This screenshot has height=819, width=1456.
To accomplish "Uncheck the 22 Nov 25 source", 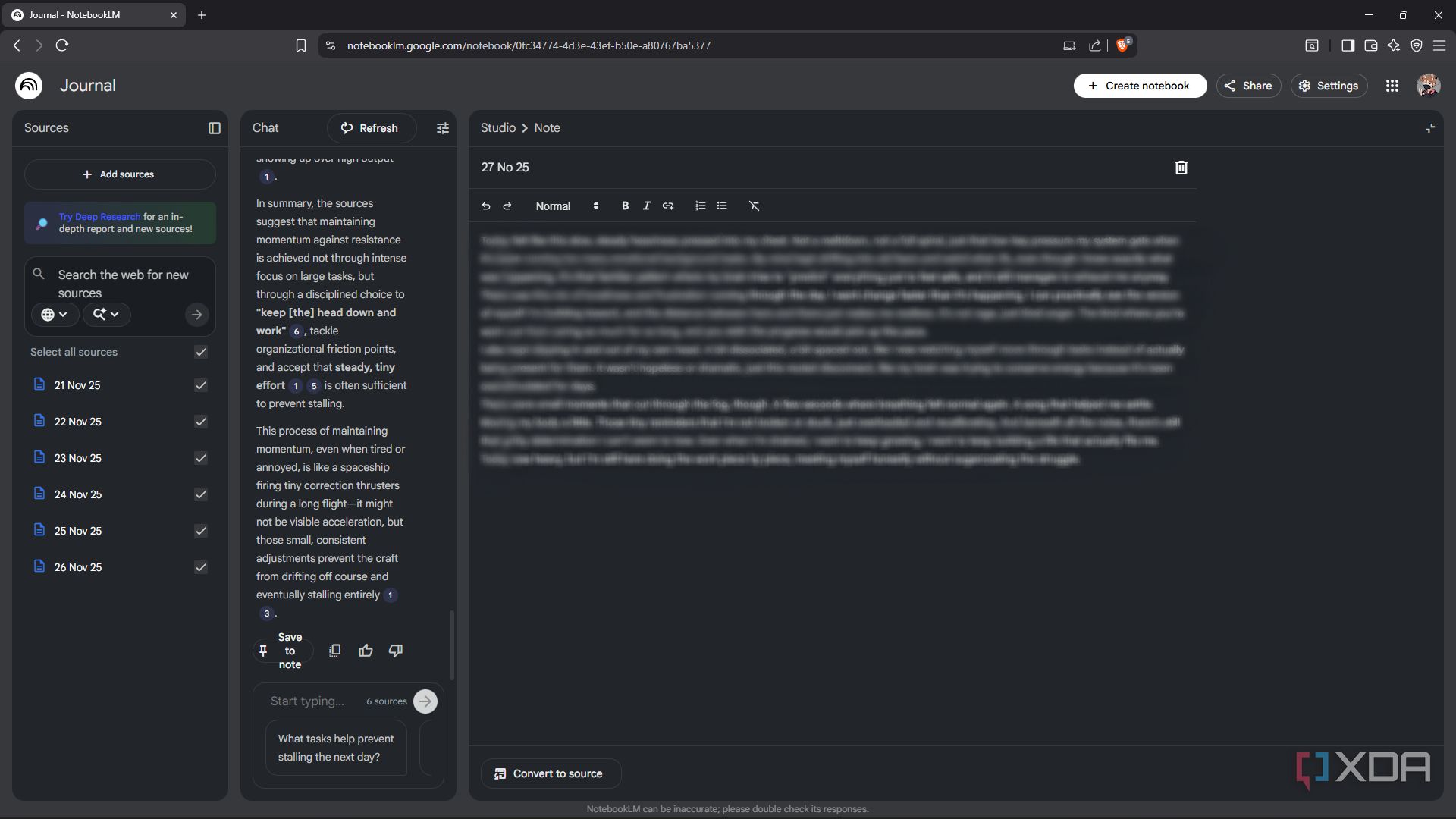I will 201,422.
